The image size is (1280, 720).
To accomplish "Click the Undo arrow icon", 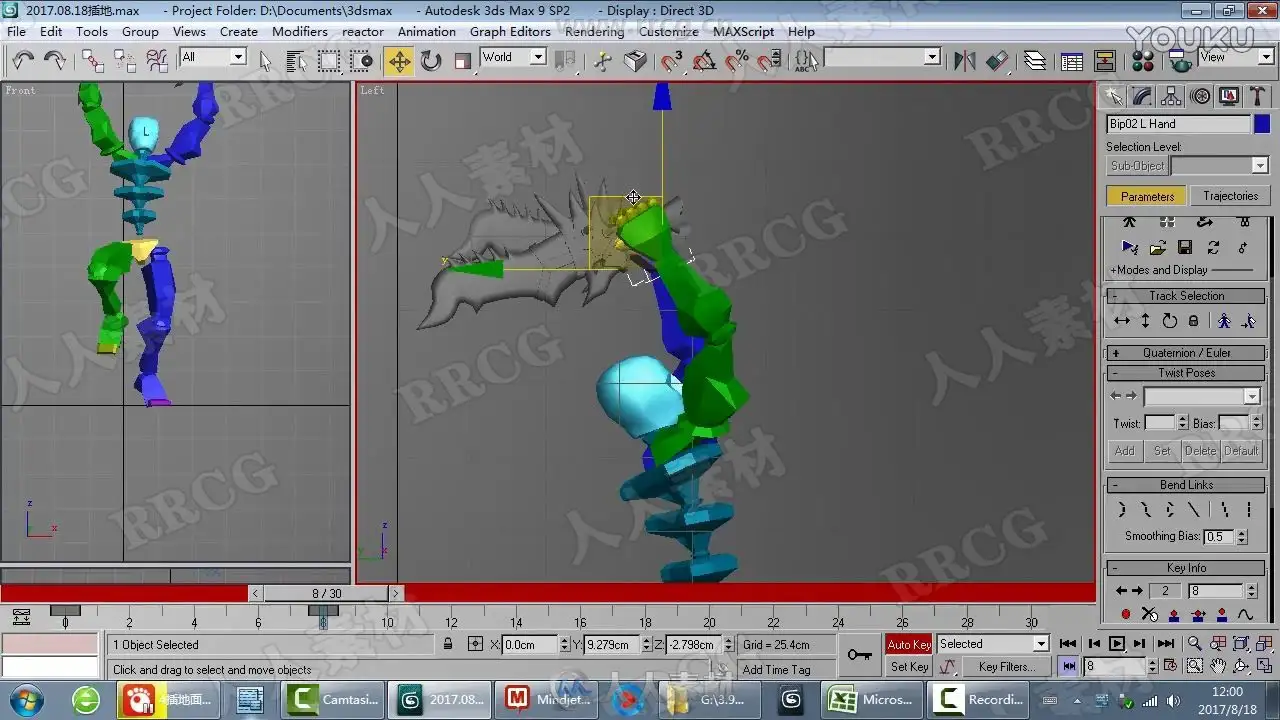I will pos(23,61).
